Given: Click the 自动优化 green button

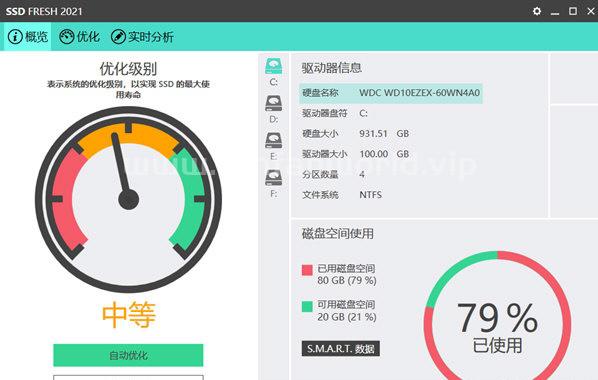Looking at the screenshot, I should [x=128, y=355].
